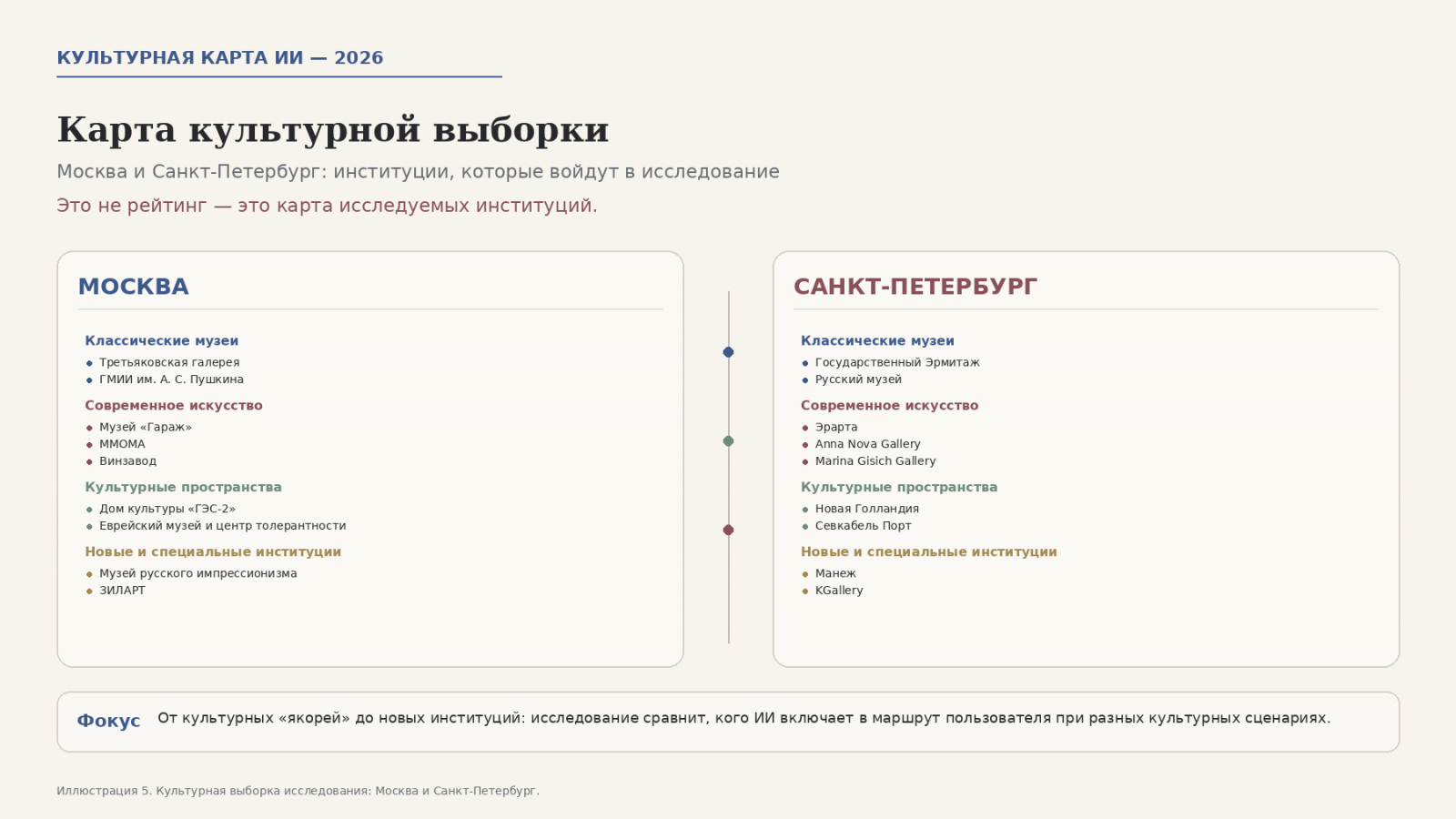This screenshot has width=1456, height=819.
Task: Click the "Русский музей" entry
Action: [x=858, y=379]
